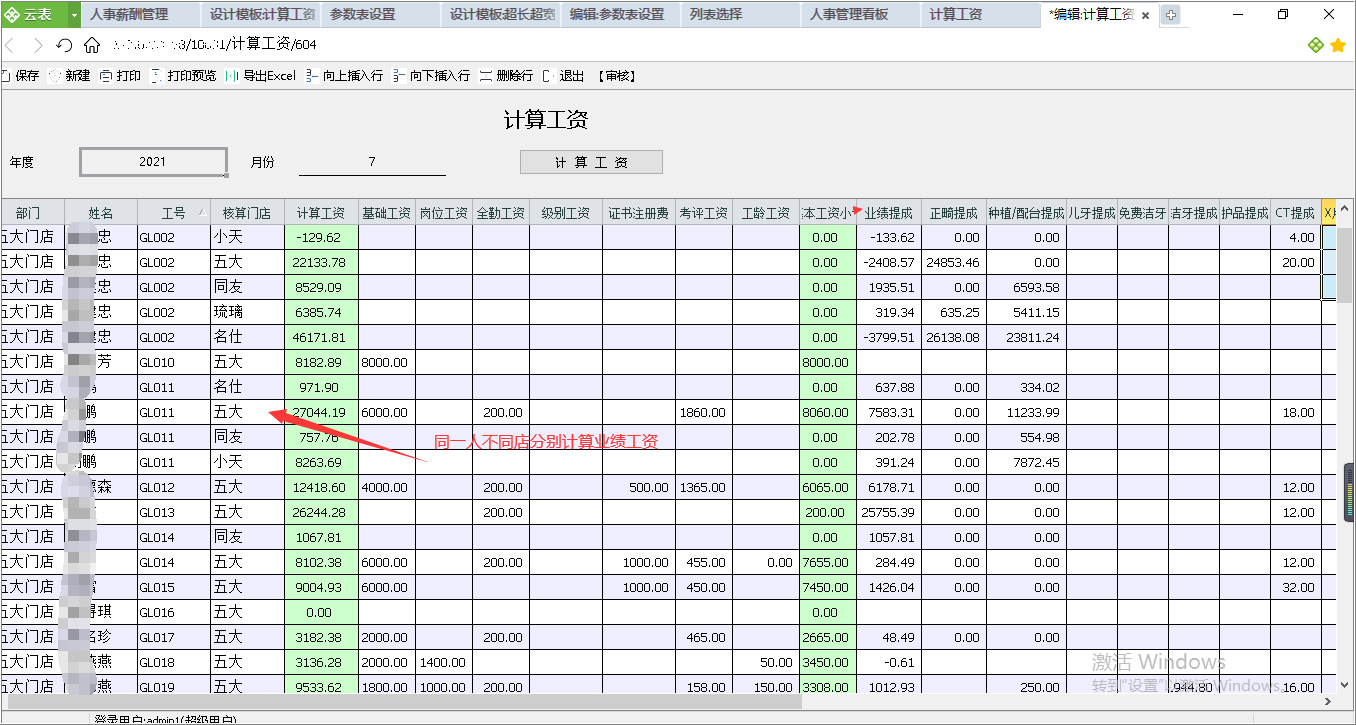The image size is (1356, 725).
Task: Click the green 云表 icon near favorites star
Action: [1316, 45]
